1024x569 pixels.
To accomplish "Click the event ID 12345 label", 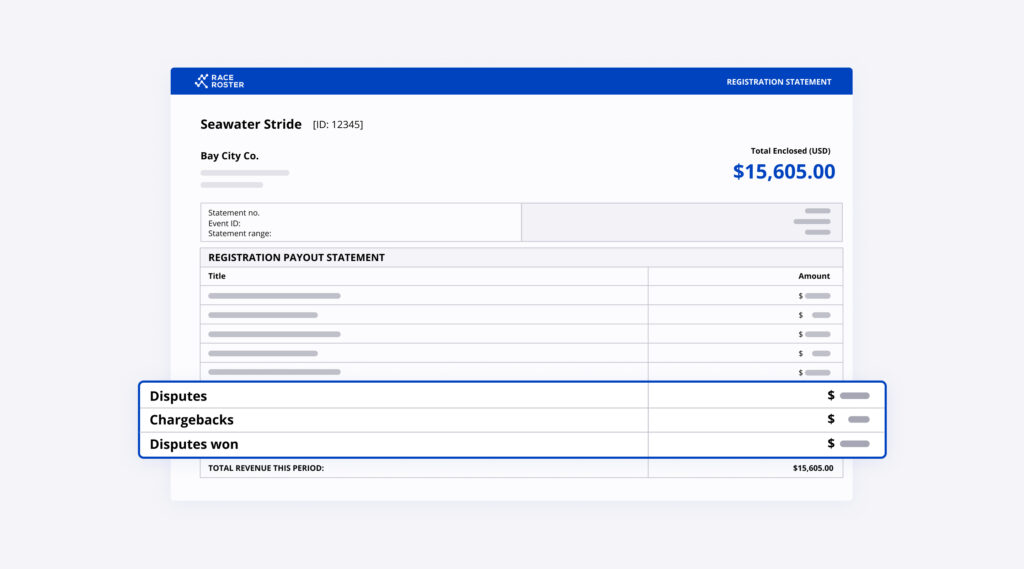I will tap(338, 125).
